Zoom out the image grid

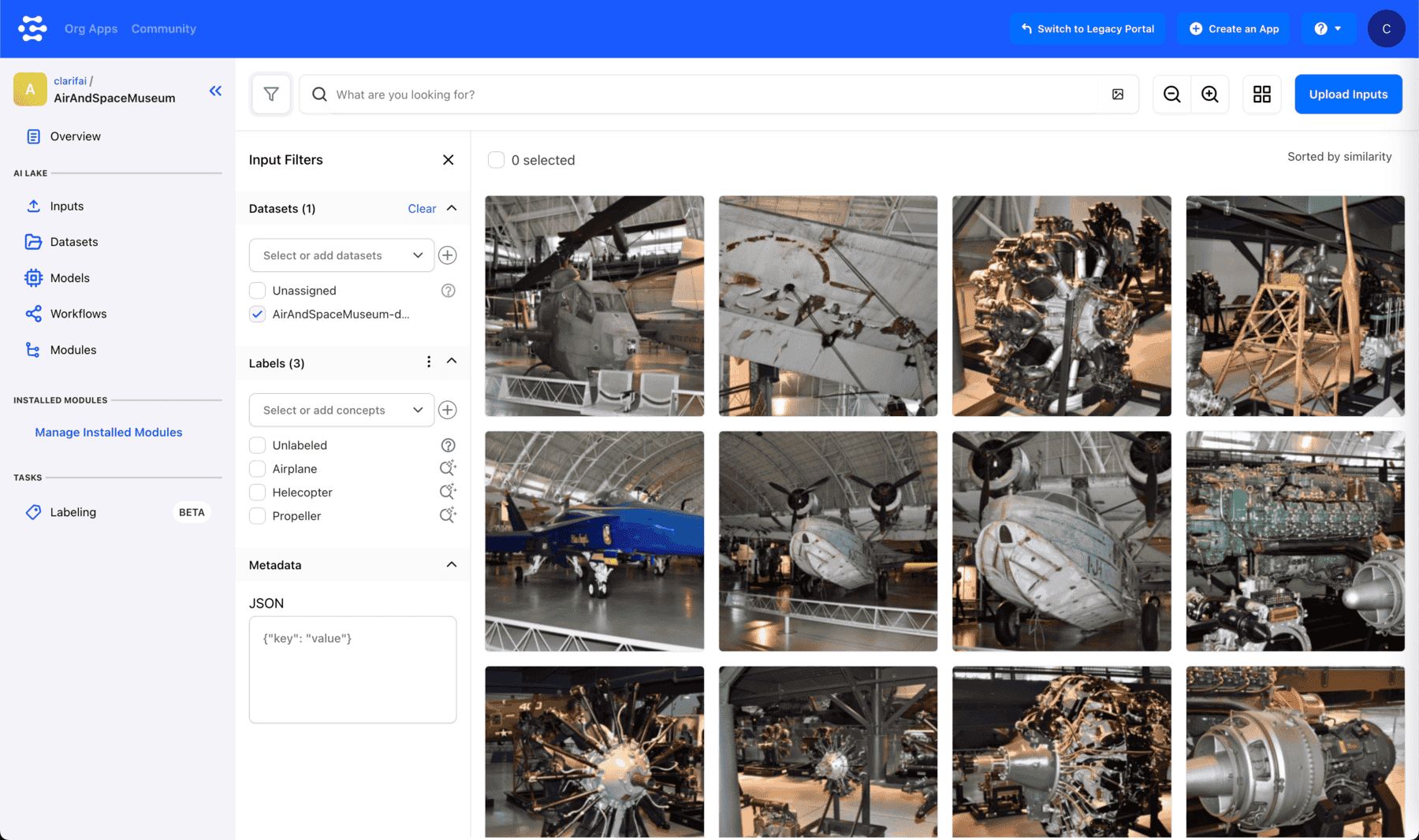[1171, 95]
